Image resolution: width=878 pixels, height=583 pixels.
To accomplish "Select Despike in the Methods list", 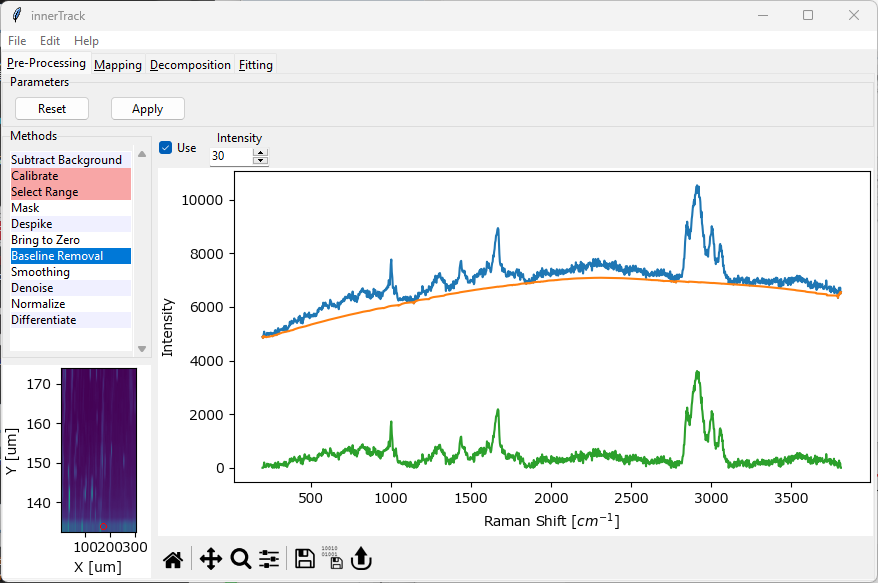I will (32, 224).
